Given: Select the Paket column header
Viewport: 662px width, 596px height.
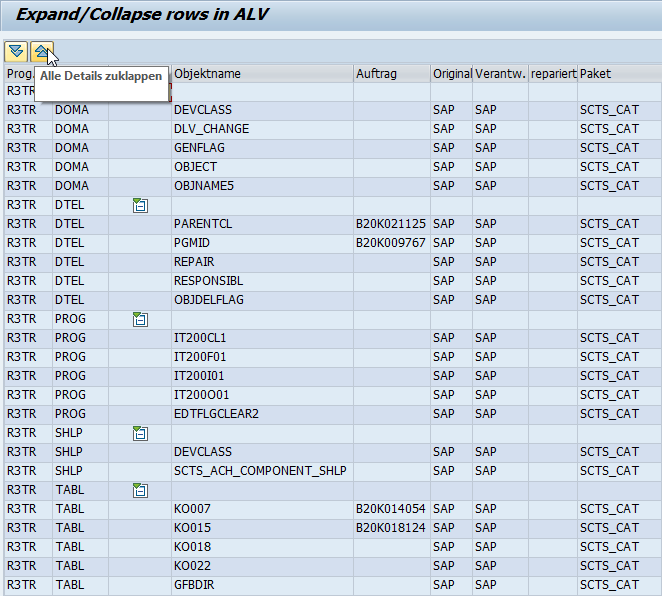Looking at the screenshot, I should point(619,74).
